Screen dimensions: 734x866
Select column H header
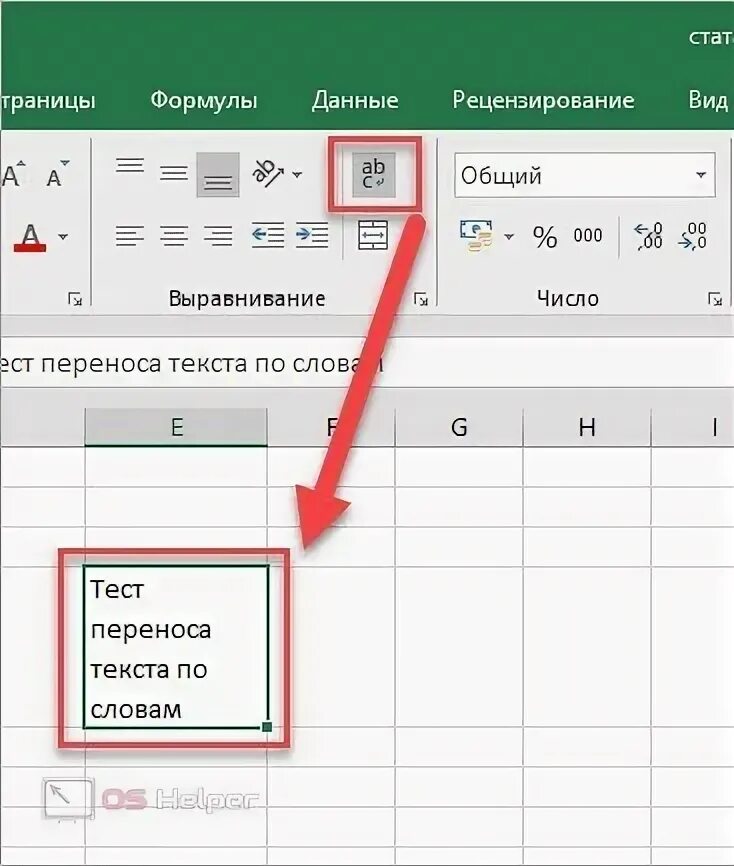587,427
